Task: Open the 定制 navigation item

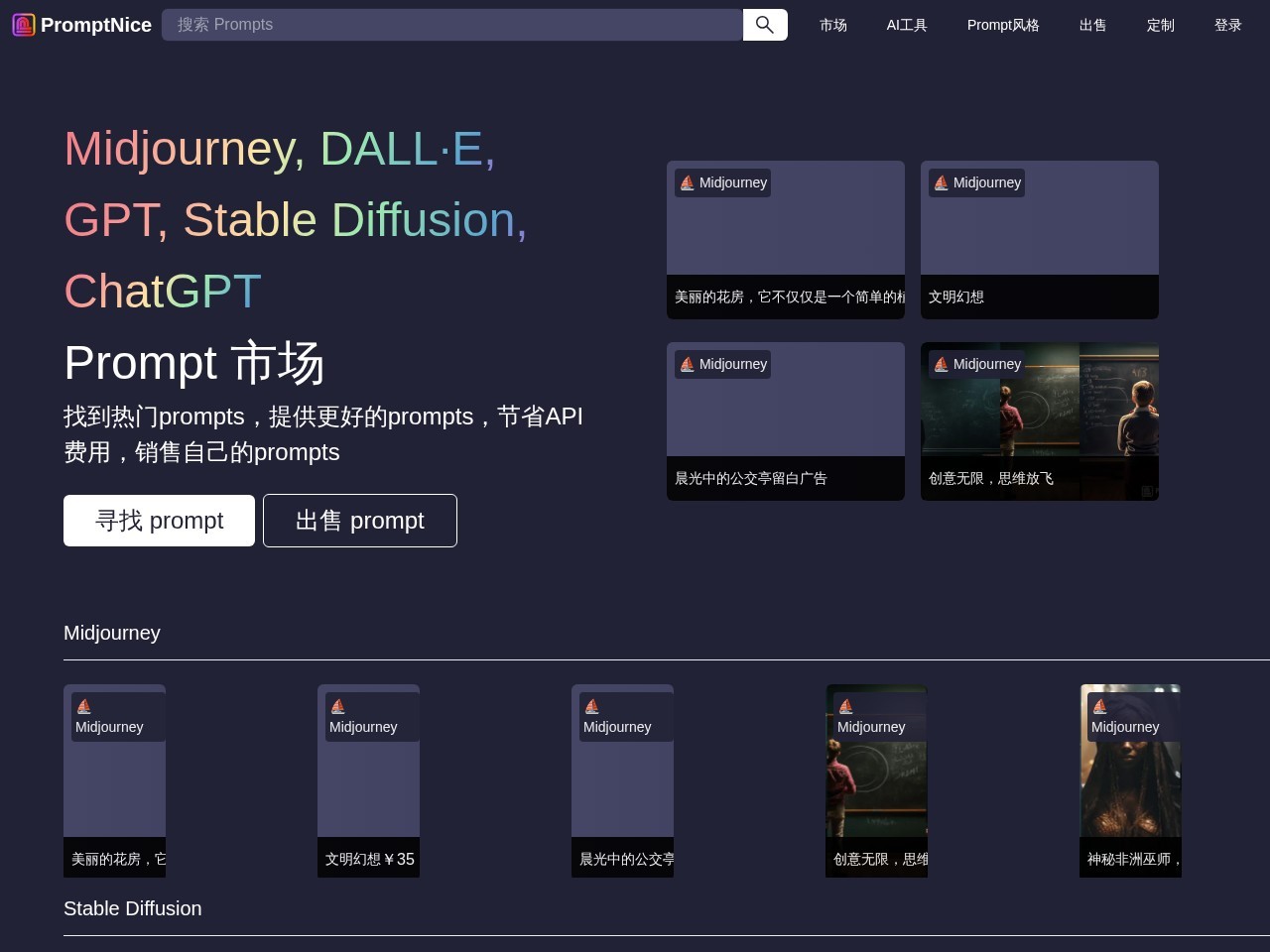Action: pyautogui.click(x=1160, y=25)
